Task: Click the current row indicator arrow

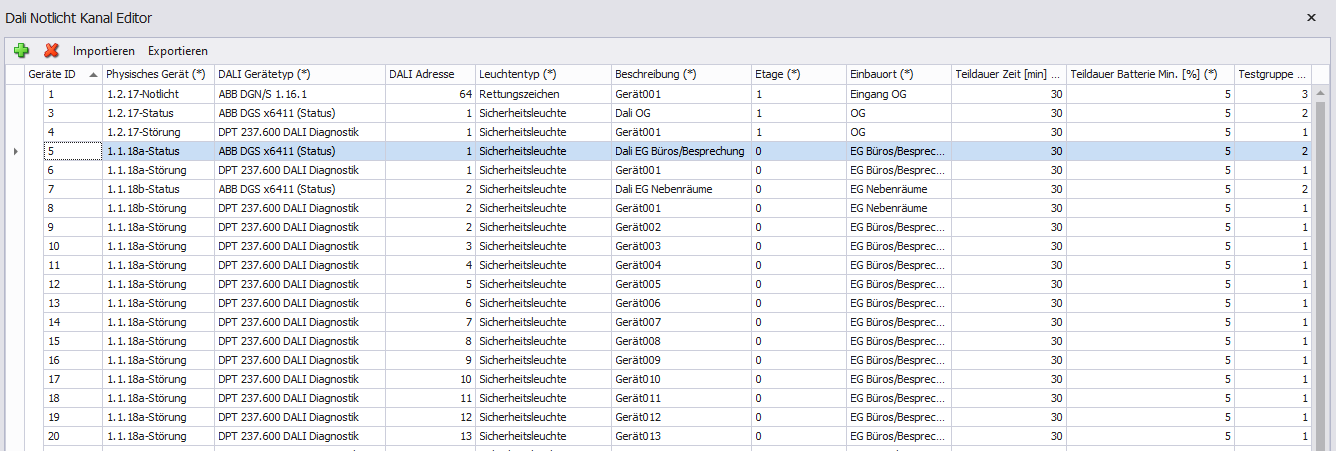Action: (14, 151)
